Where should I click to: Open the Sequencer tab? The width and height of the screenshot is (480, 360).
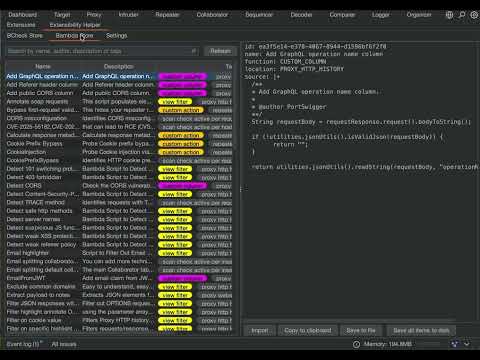[x=259, y=15]
